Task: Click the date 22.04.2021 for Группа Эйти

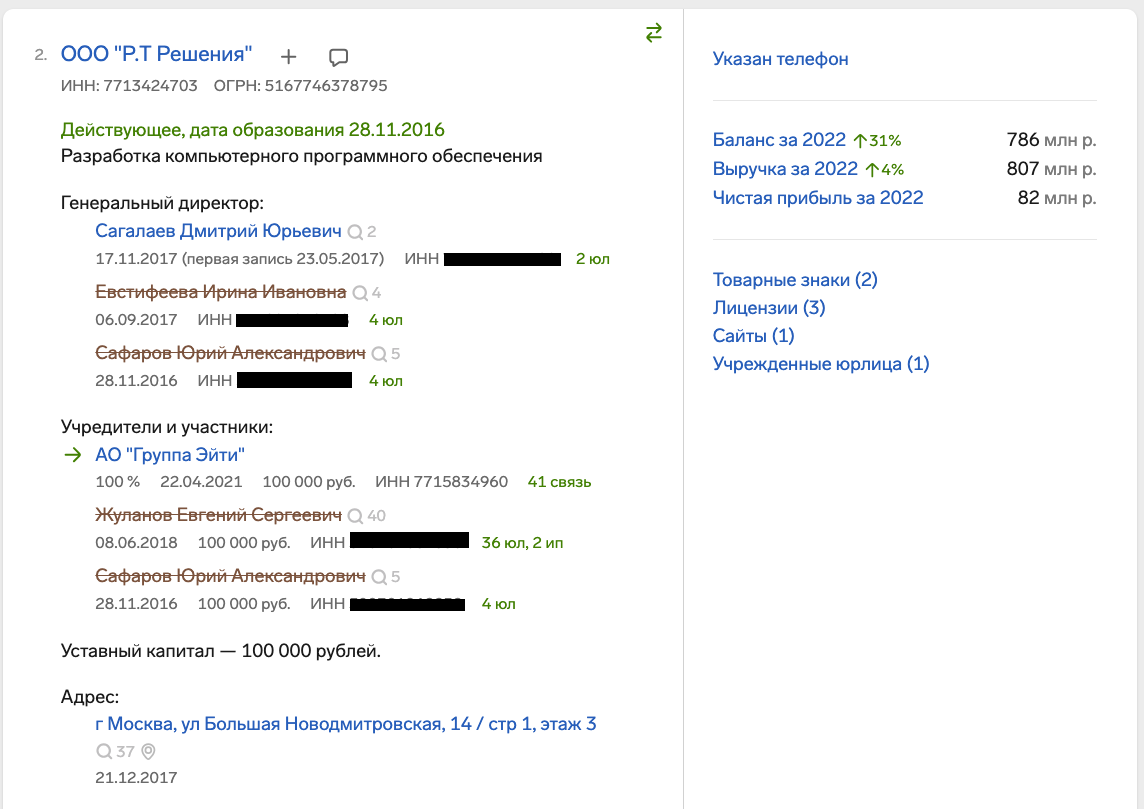Action: point(201,482)
